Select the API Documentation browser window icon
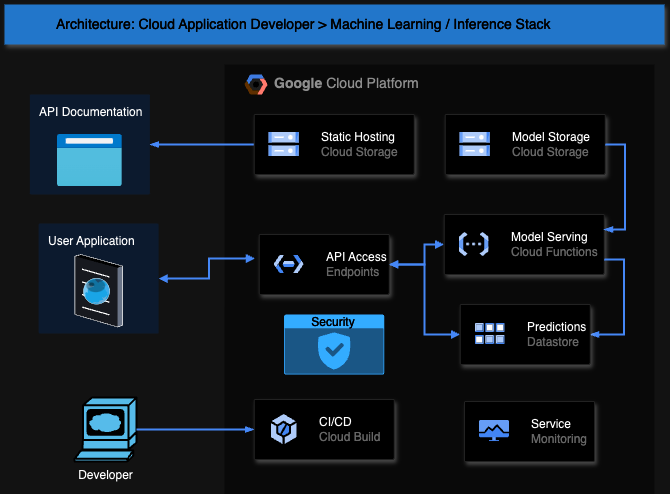Screen dimensions: 670x494 [89, 160]
